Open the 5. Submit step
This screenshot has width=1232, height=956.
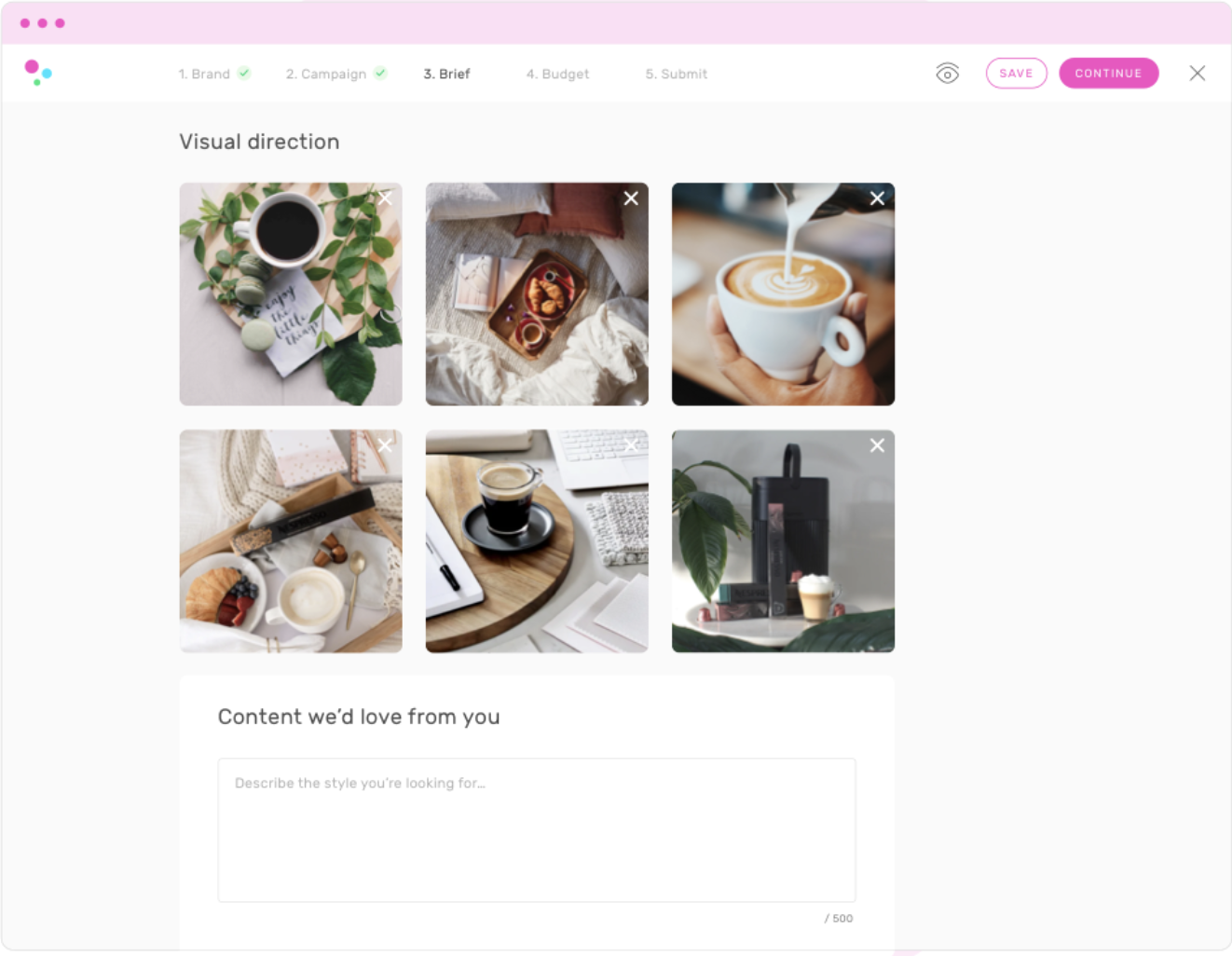[677, 74]
